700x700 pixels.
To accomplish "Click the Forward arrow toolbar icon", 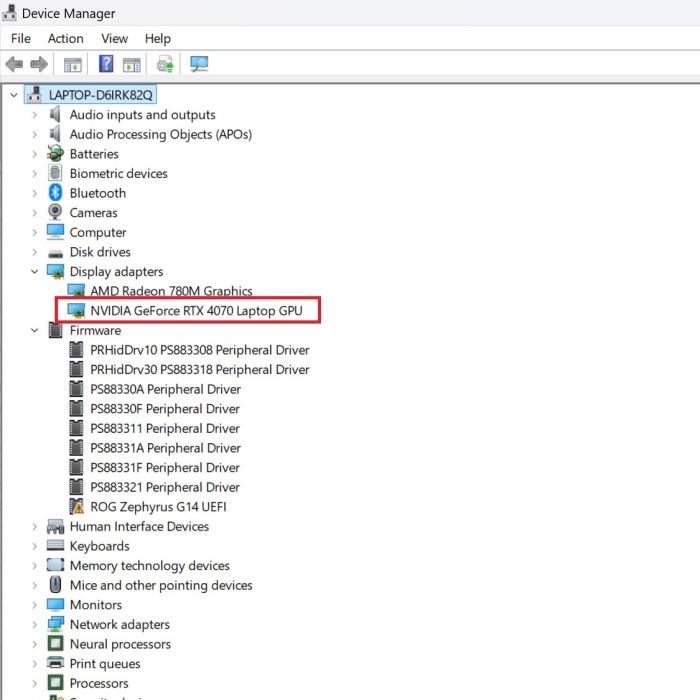I will point(39,65).
